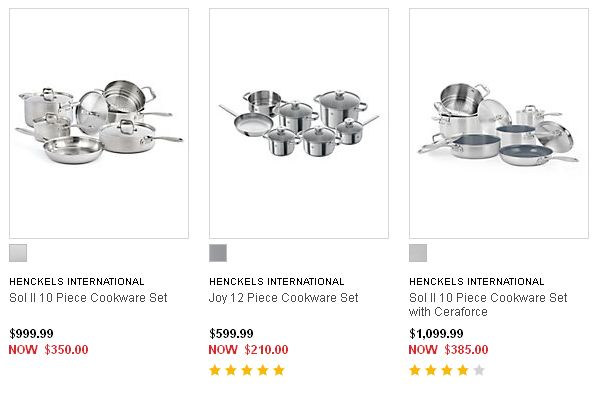Click Sol II 10 Piece Cookware Set with Ceraforce
Viewport: 597px width, 406px height.
coord(488,304)
